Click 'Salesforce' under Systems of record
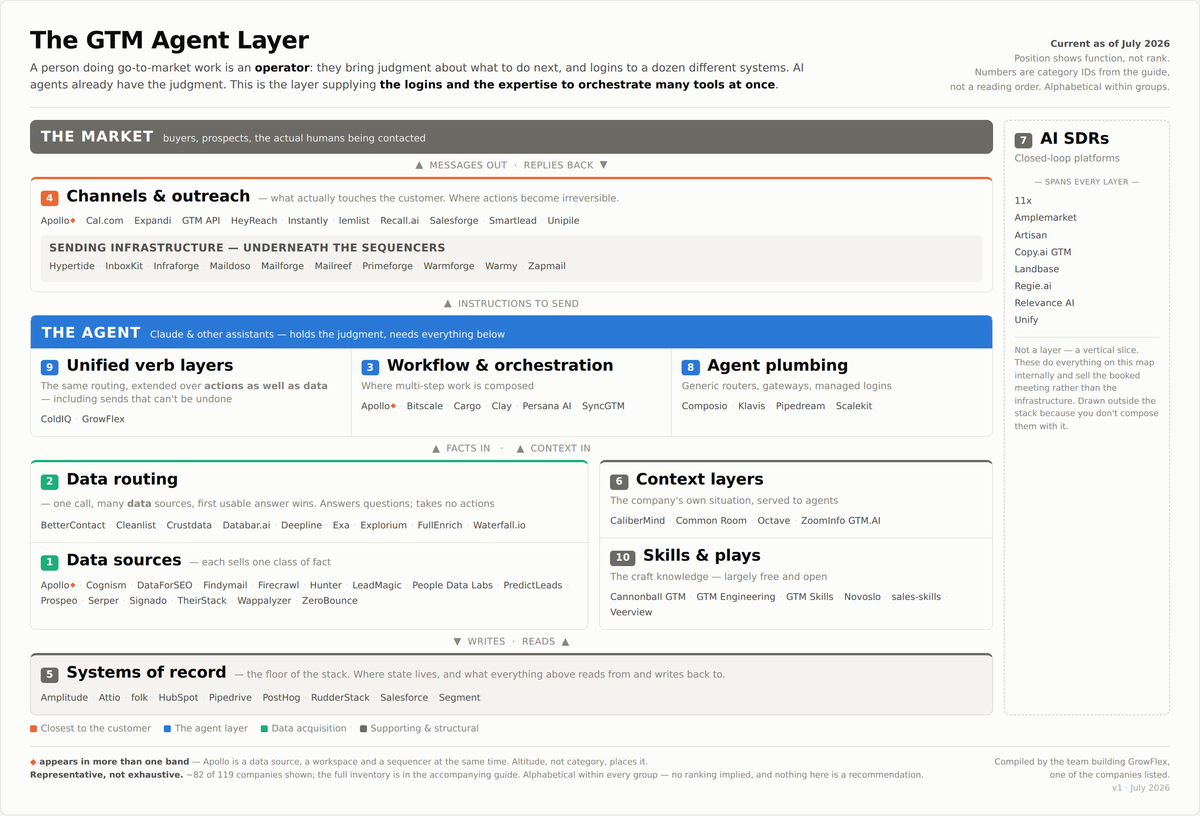The height and width of the screenshot is (816, 1200). (x=404, y=698)
